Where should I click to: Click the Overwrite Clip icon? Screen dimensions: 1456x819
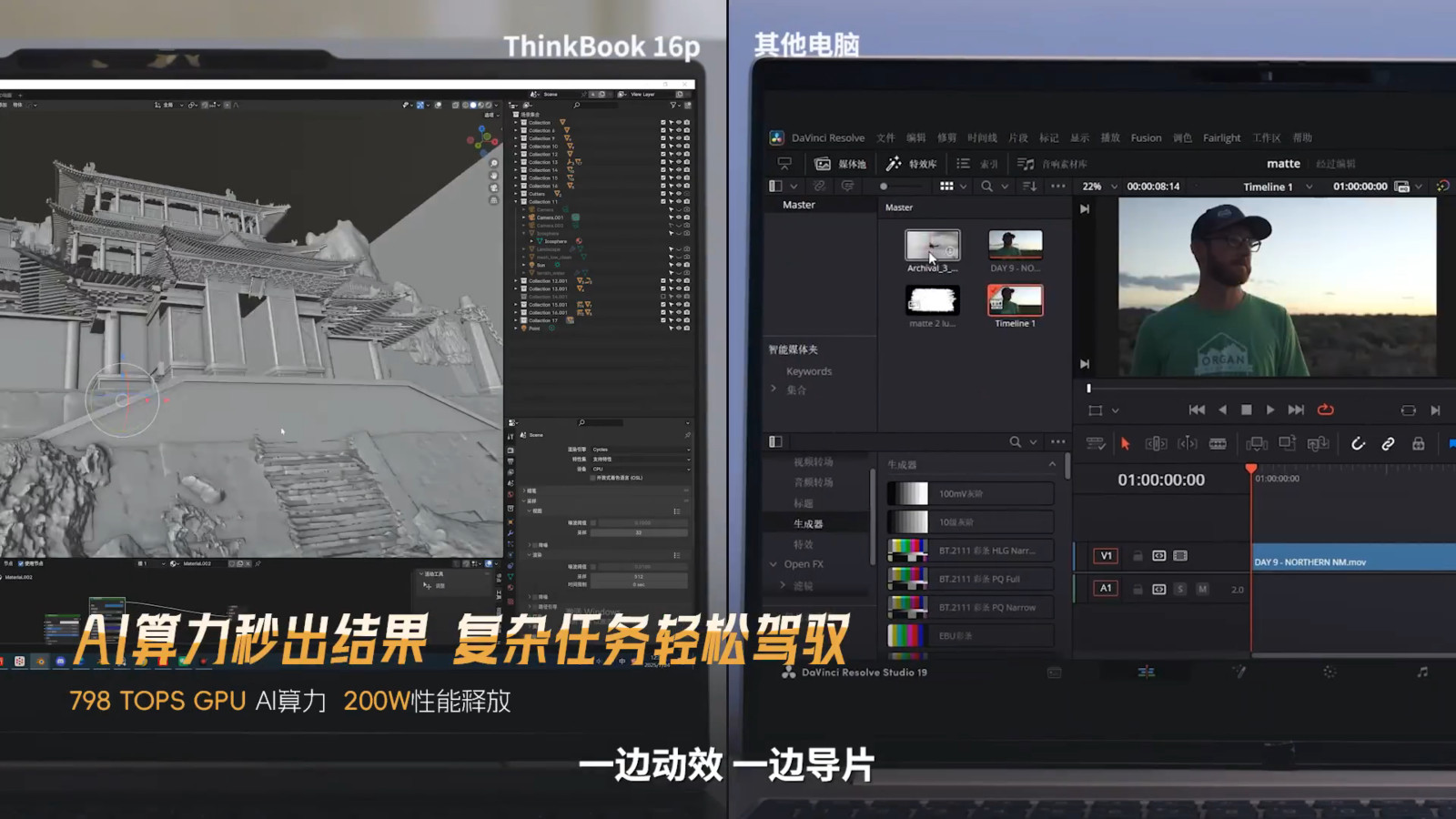tap(1288, 443)
